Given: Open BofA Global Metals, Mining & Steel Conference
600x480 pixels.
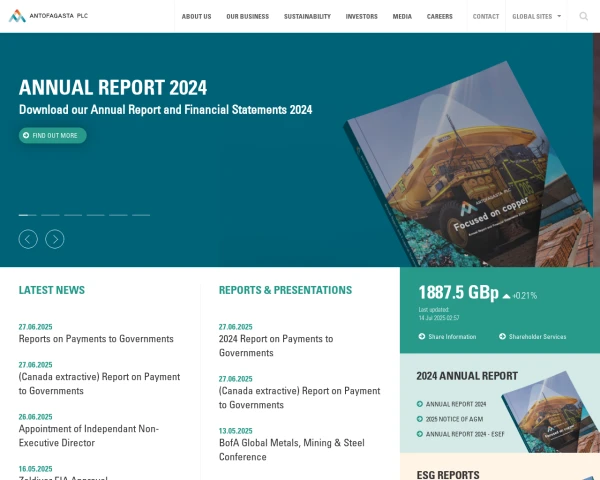Looking at the screenshot, I should point(292,450).
